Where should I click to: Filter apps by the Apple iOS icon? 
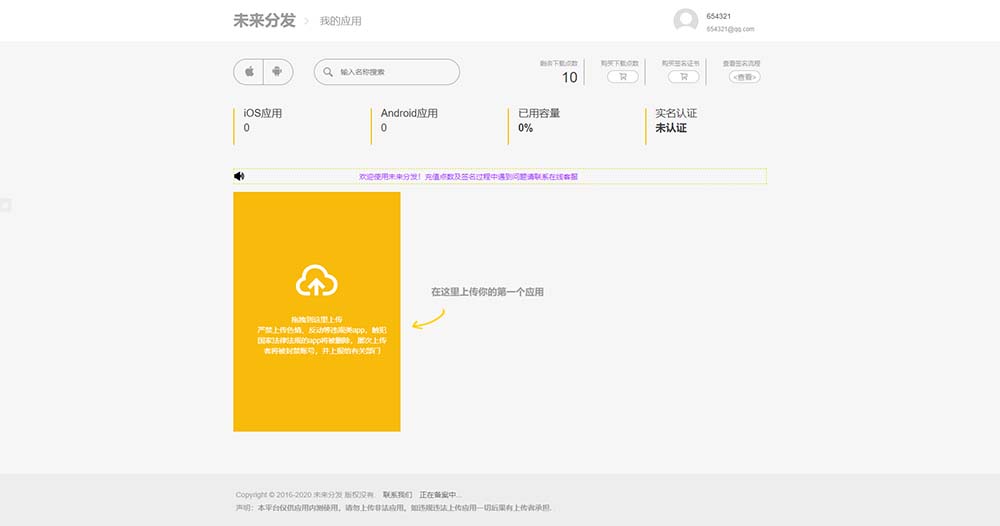[248, 72]
